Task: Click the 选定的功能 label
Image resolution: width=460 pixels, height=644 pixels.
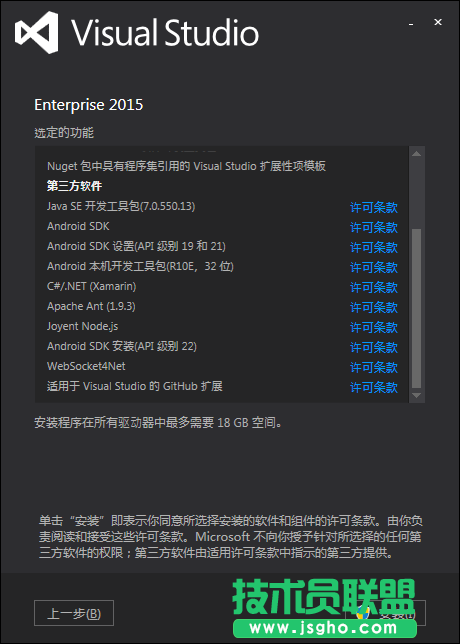Action: point(64,133)
